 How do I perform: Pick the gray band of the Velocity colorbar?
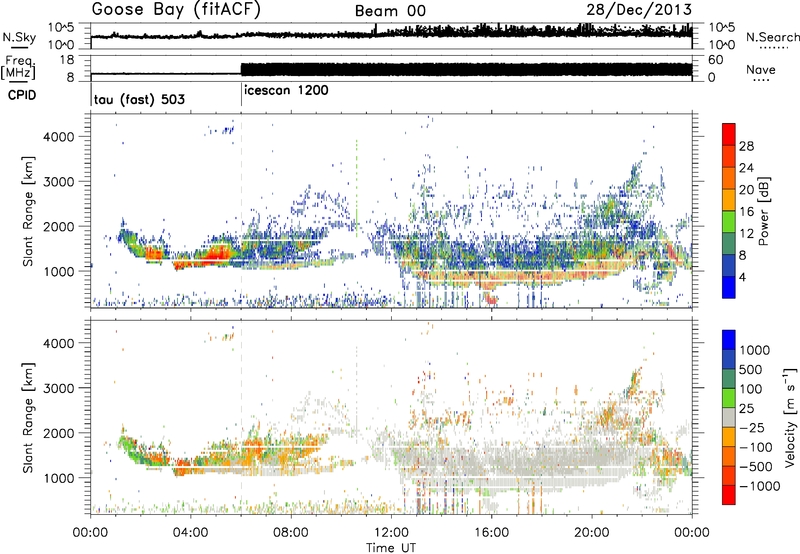[729, 417]
